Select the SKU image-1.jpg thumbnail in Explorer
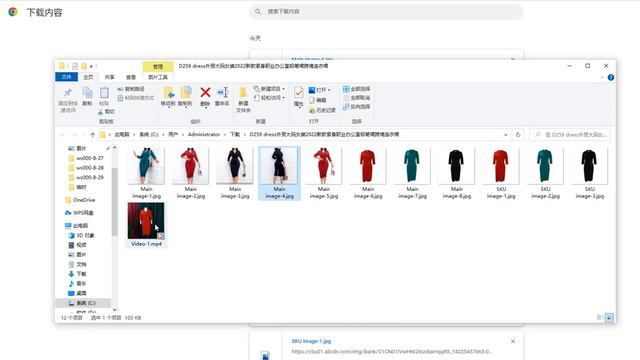 pos(501,173)
